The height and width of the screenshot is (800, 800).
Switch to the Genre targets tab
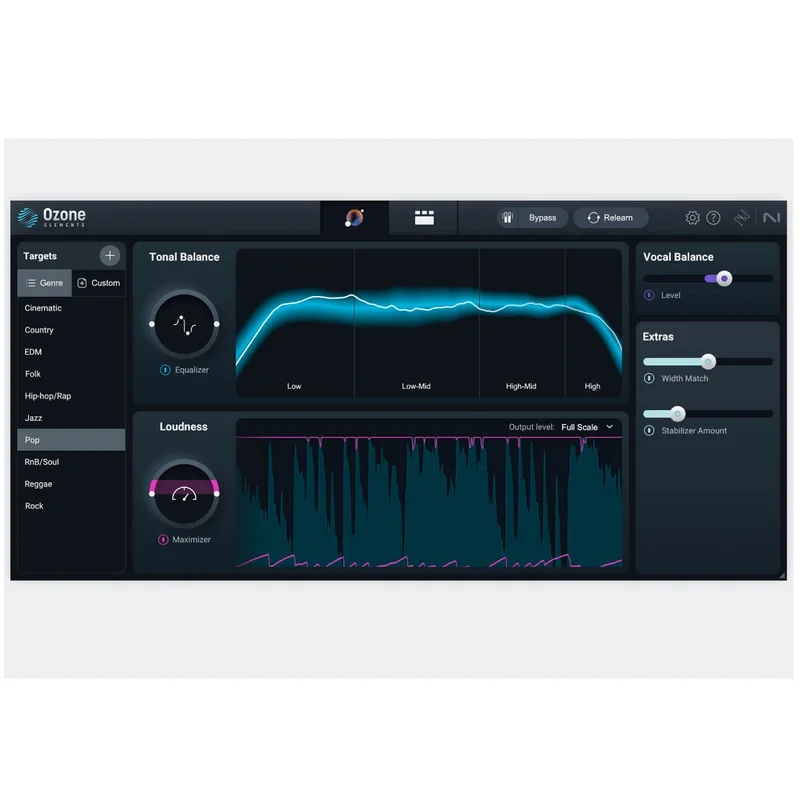click(x=44, y=283)
